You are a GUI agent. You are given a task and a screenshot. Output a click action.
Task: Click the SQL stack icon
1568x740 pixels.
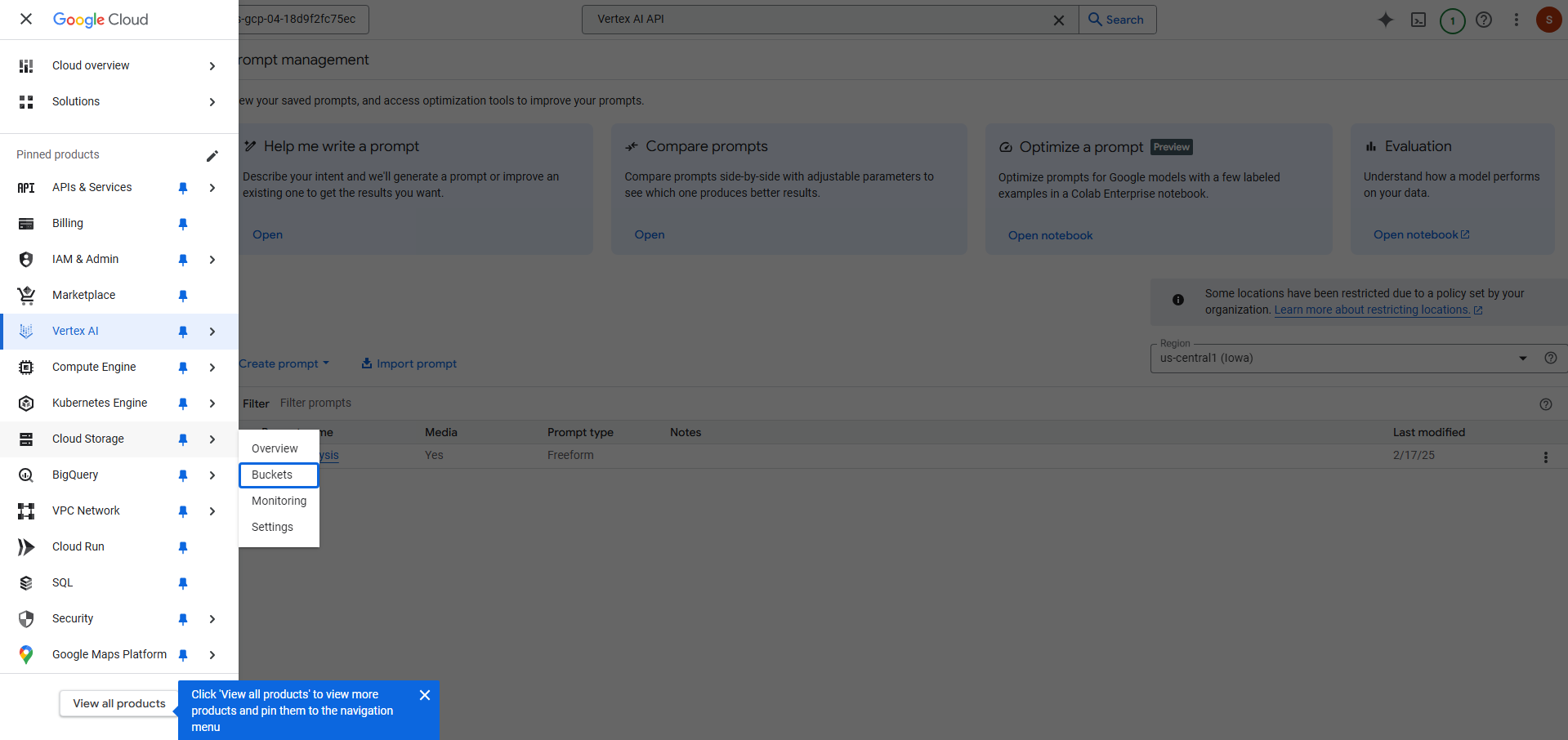[x=26, y=583]
